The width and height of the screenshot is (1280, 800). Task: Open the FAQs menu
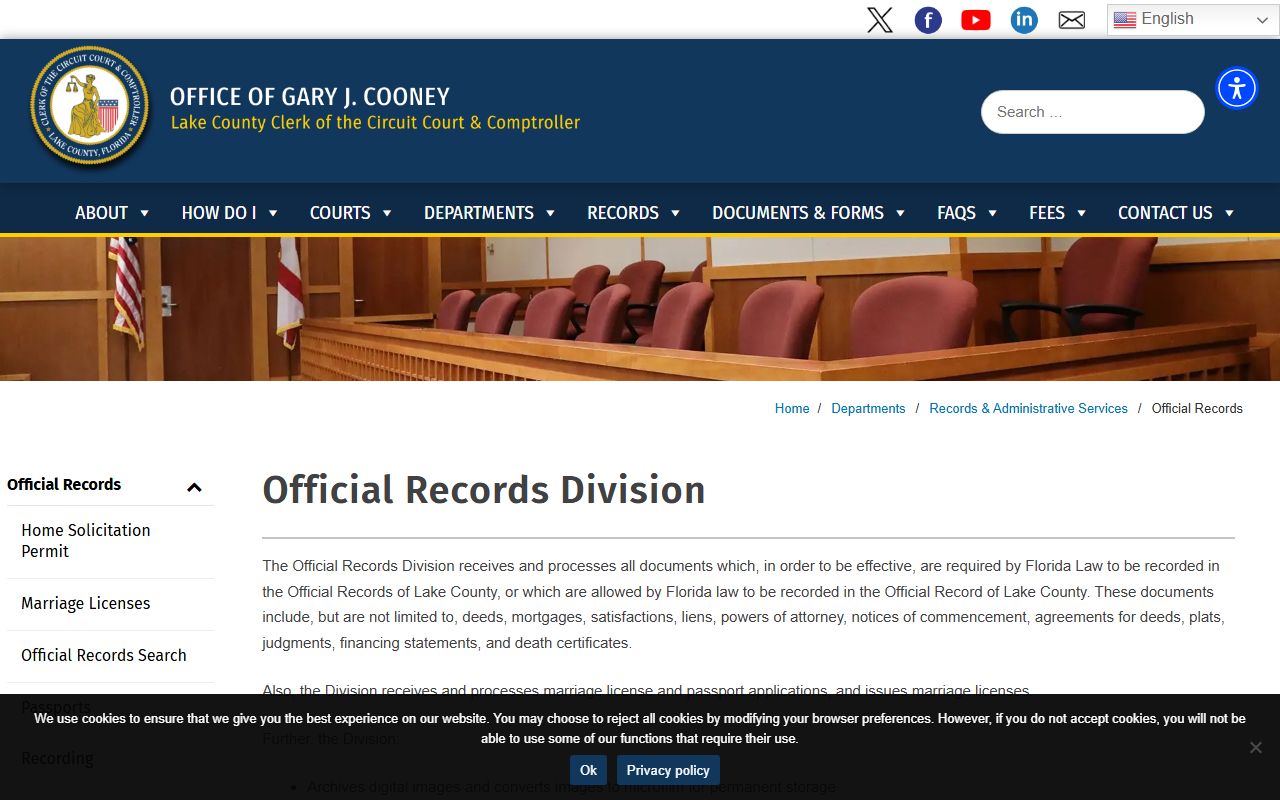pyautogui.click(x=968, y=213)
